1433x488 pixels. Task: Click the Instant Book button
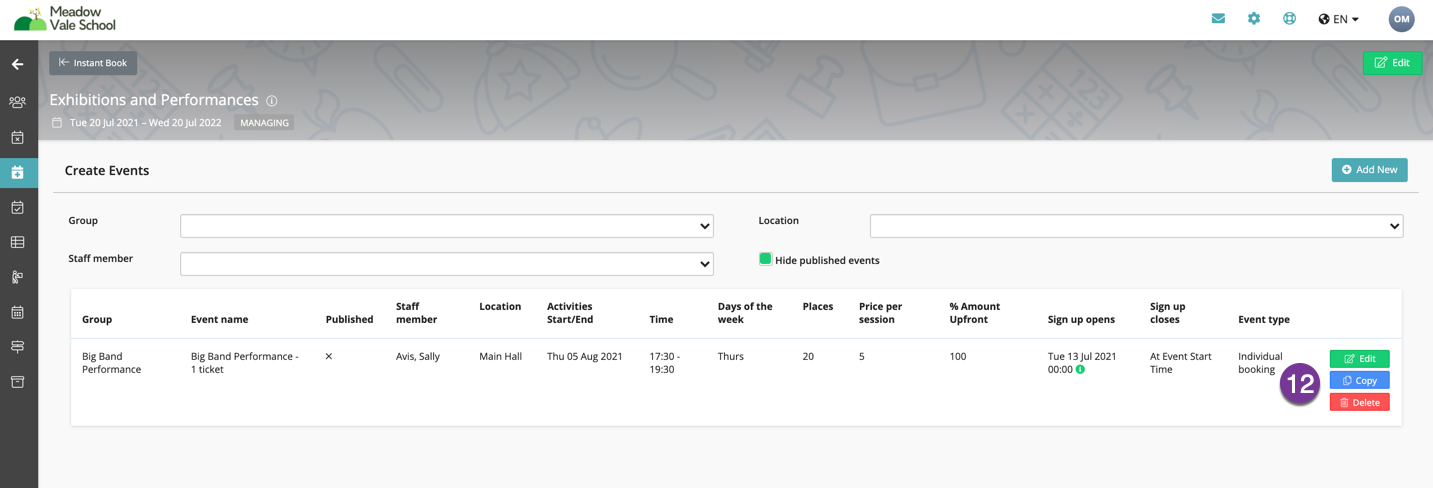(93, 63)
